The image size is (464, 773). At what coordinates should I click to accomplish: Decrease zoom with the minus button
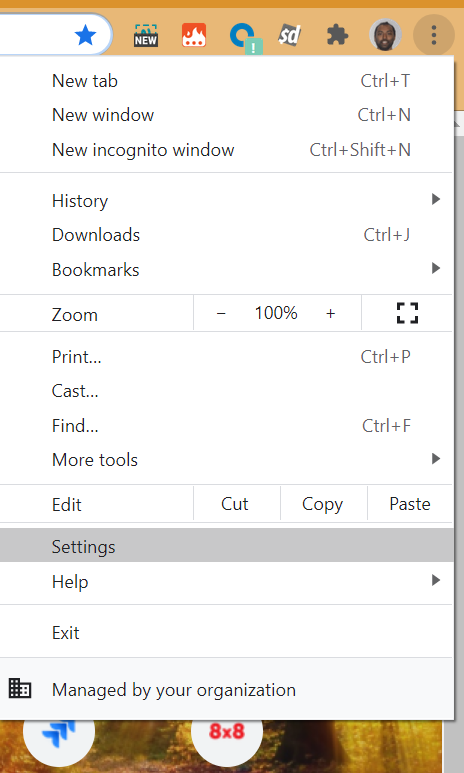[x=221, y=313]
